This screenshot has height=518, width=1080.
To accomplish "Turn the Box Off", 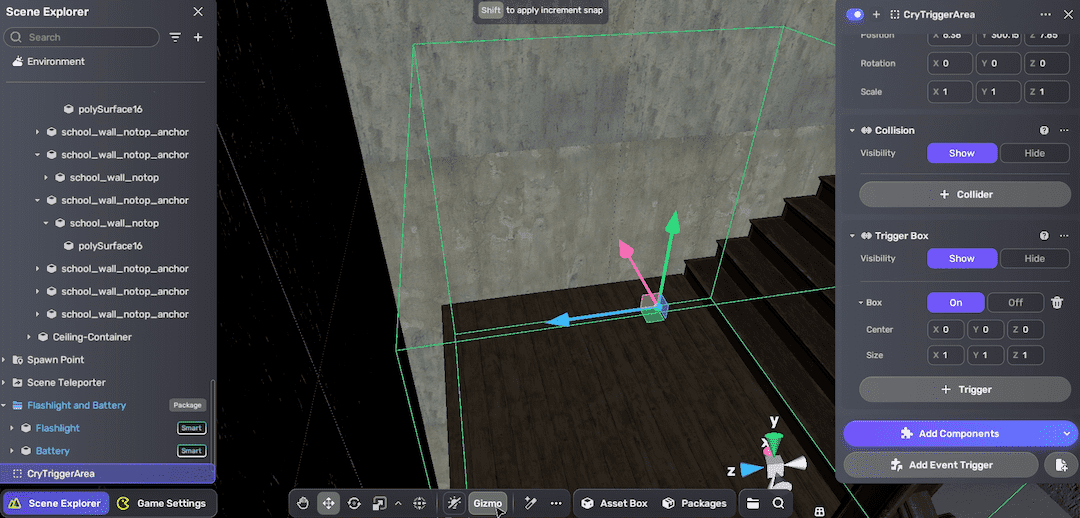I will [x=1015, y=302].
